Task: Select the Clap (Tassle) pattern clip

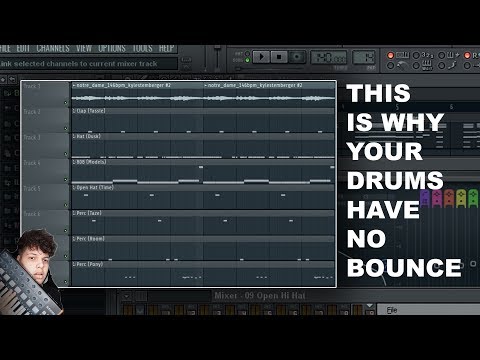Action: (203, 120)
